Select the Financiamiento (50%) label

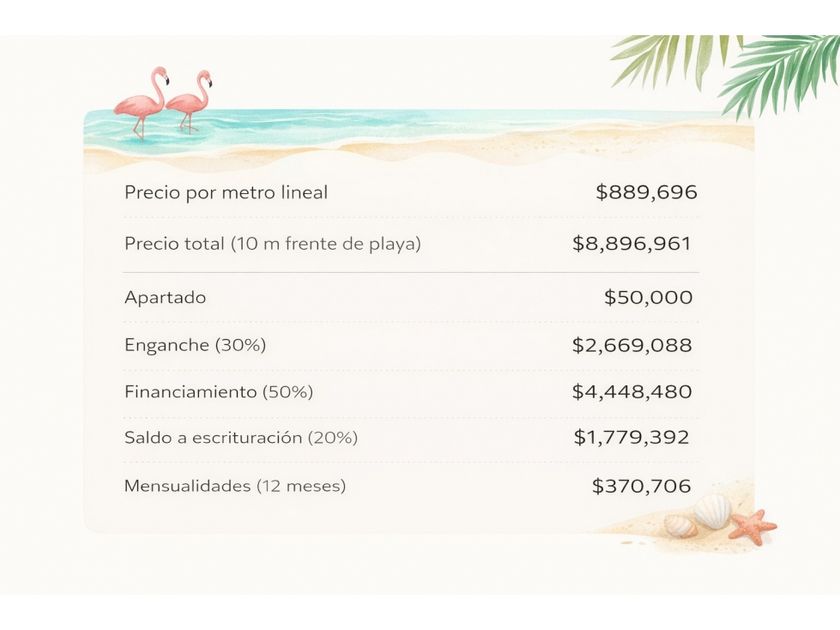219,392
